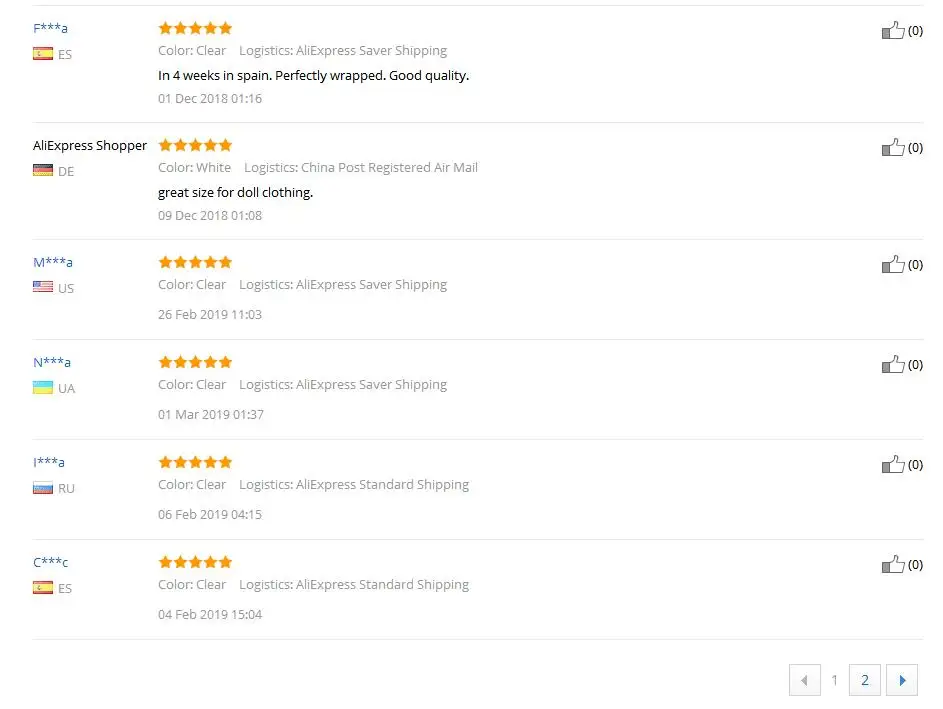Viewport: 943px width, 709px height.
Task: Like M***a's review from the US
Action: (x=893, y=265)
